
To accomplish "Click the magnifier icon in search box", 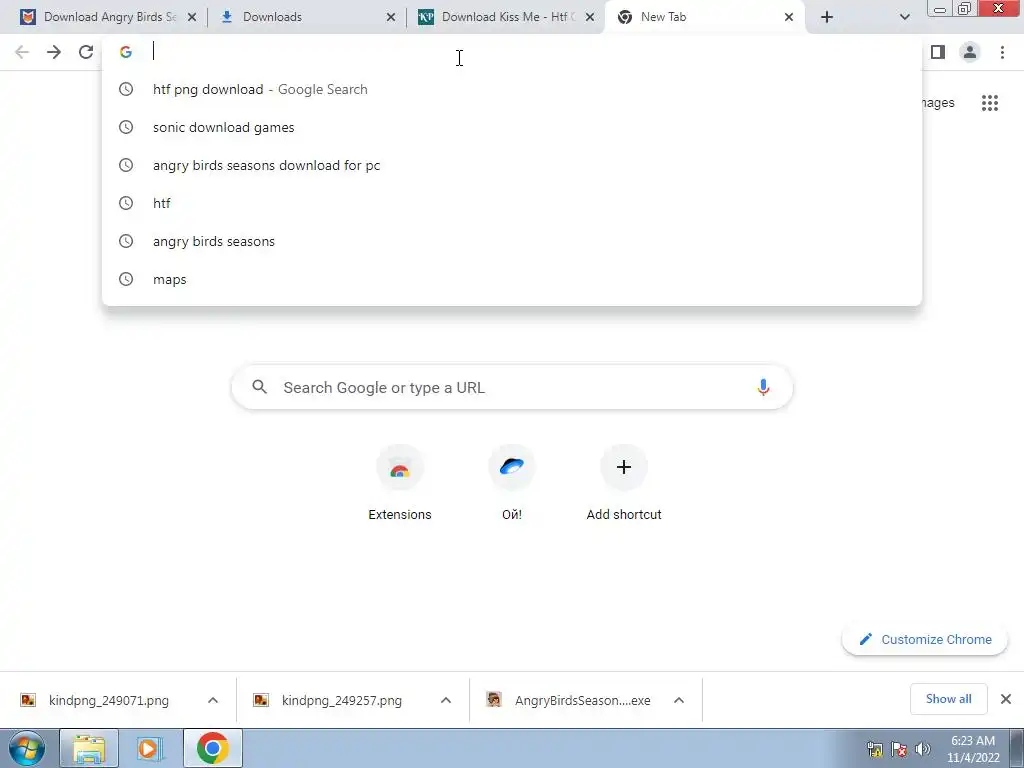I will tap(259, 387).
